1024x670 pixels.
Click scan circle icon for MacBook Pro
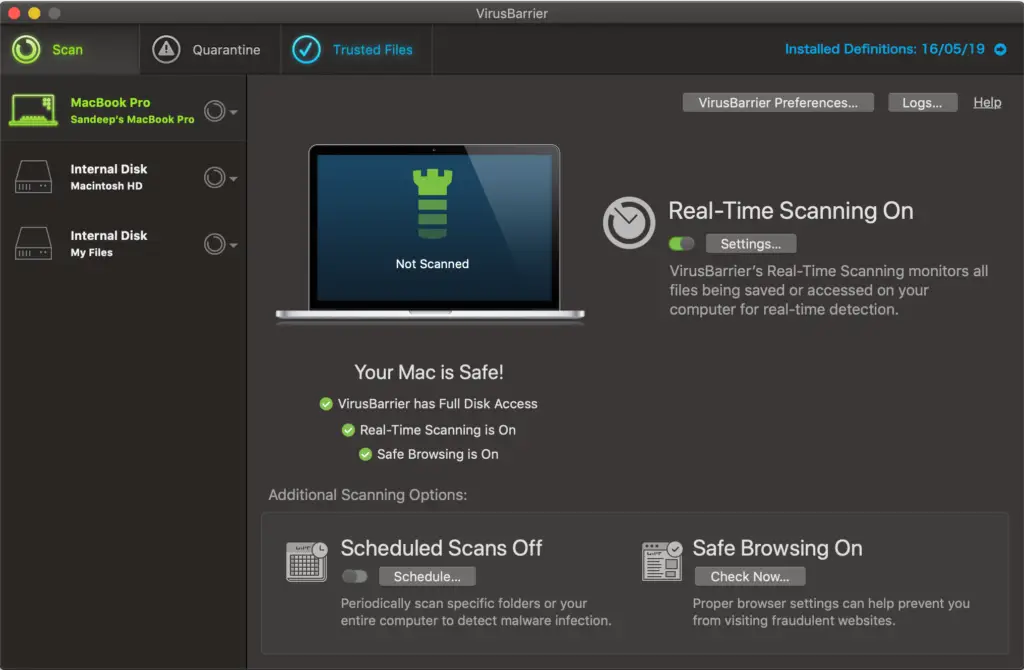(214, 111)
